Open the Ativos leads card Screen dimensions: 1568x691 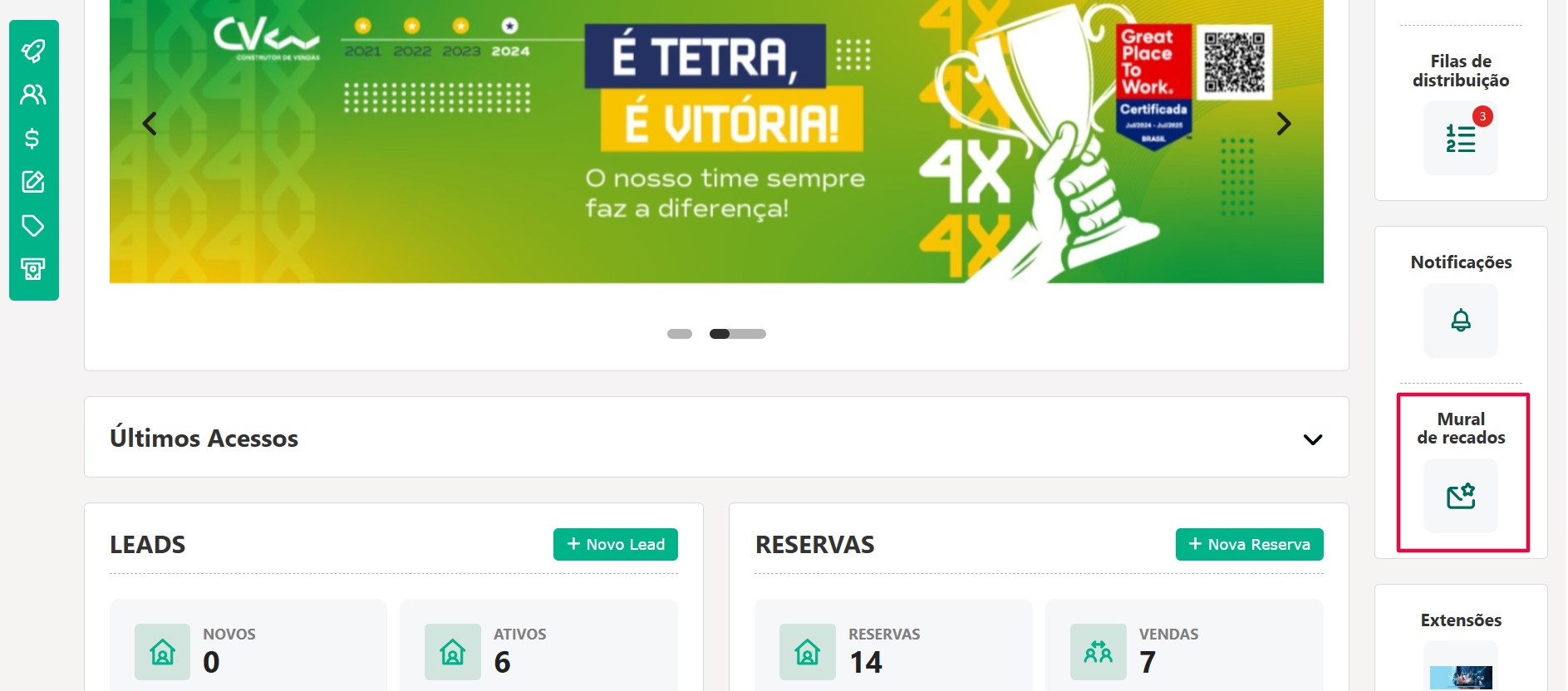(x=538, y=645)
